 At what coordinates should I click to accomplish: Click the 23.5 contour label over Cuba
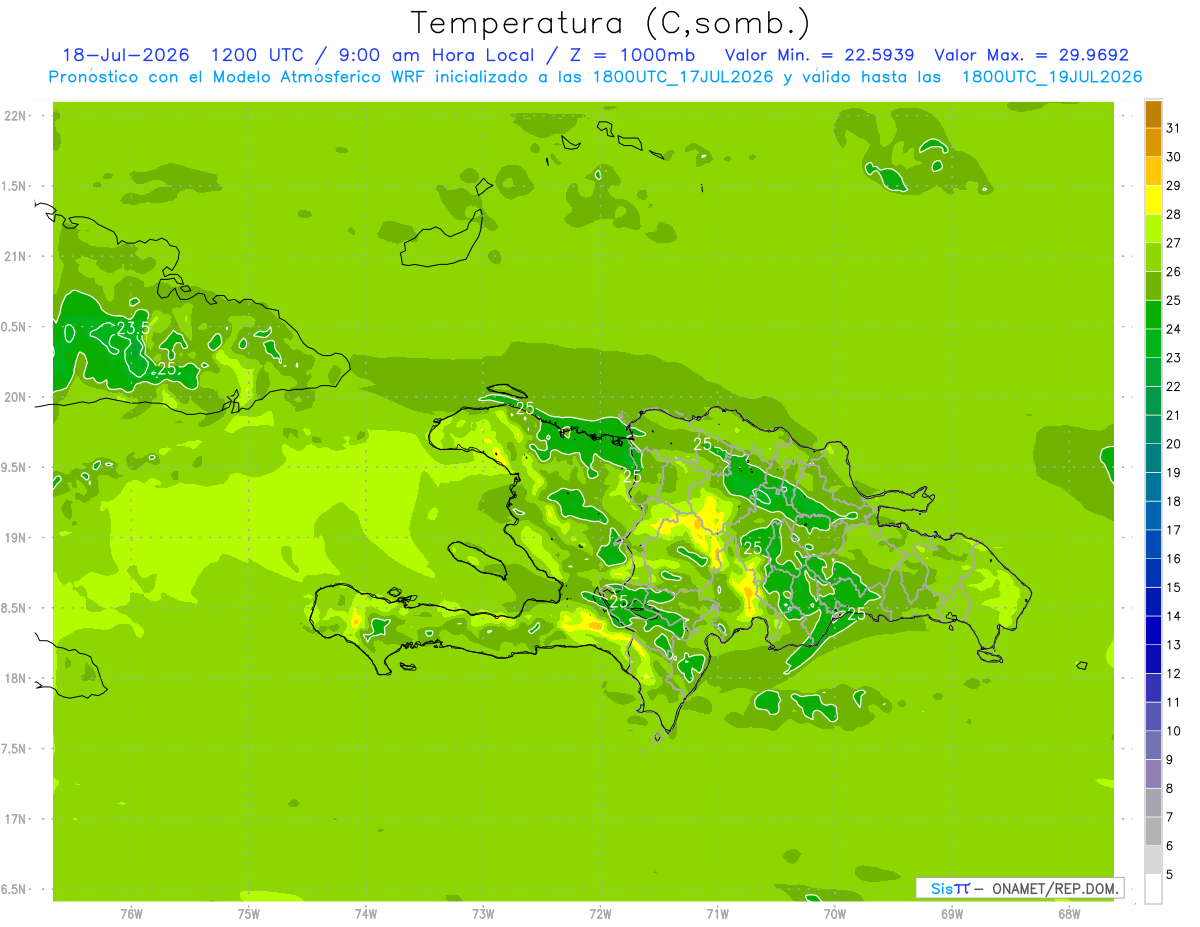click(x=133, y=328)
